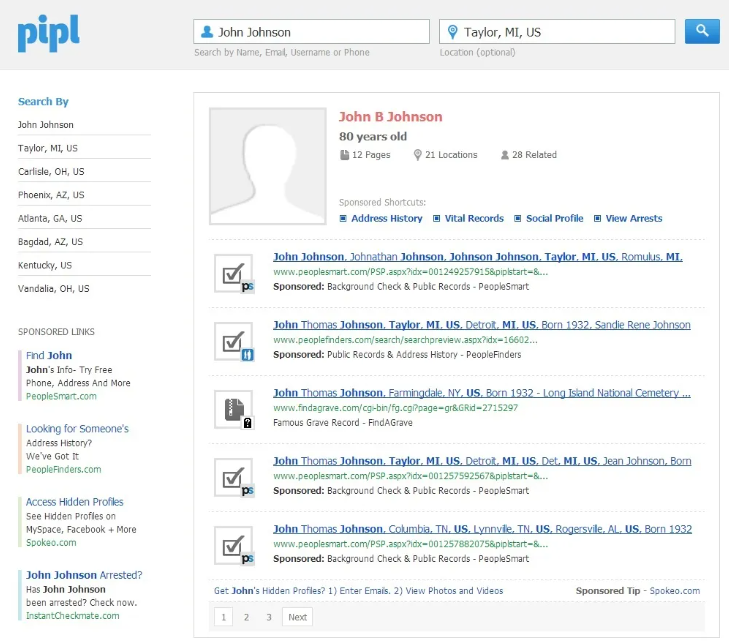Filter search by Kentucky, US
This screenshot has width=729, height=644.
pos(45,265)
